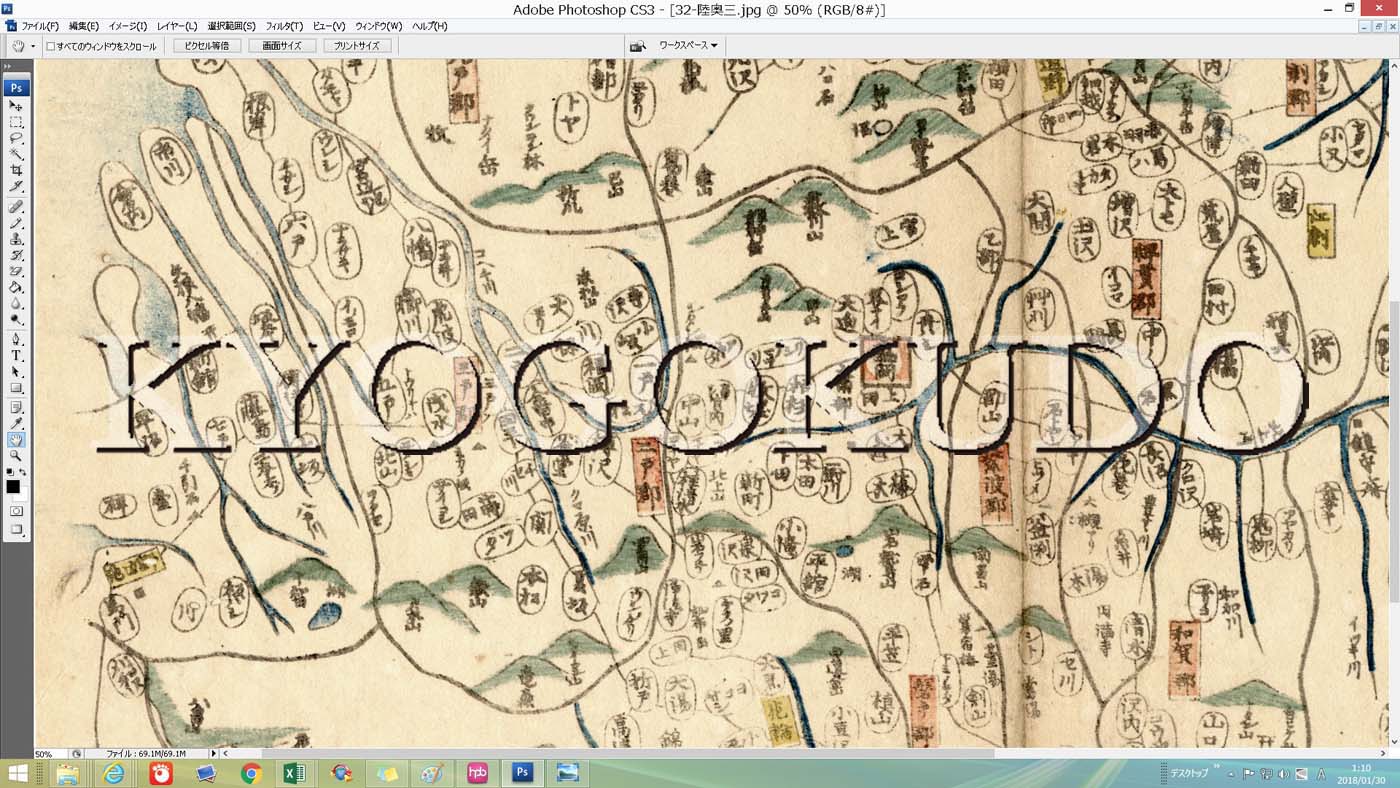1400x788 pixels.
Task: Click the プリントサイズ button
Action: click(357, 46)
